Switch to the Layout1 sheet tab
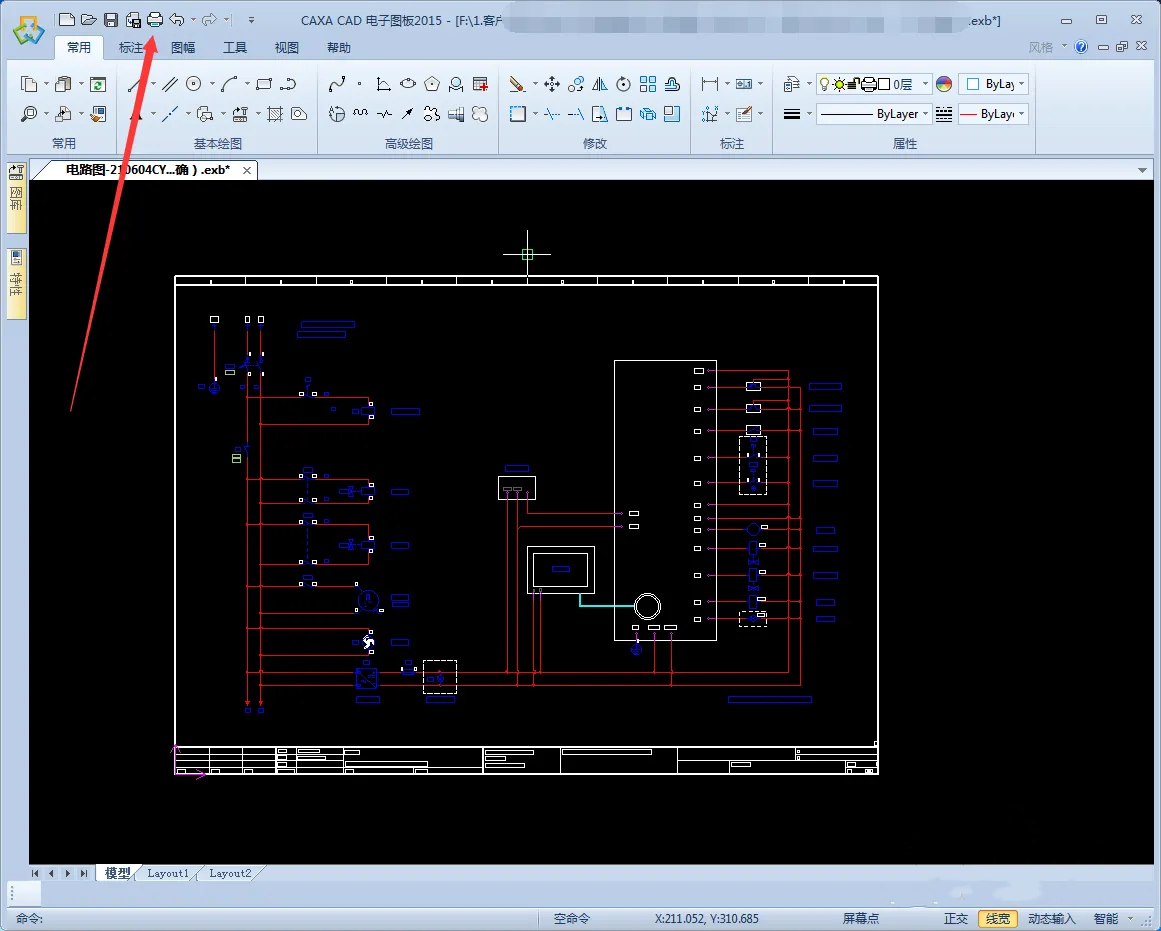 pos(167,873)
